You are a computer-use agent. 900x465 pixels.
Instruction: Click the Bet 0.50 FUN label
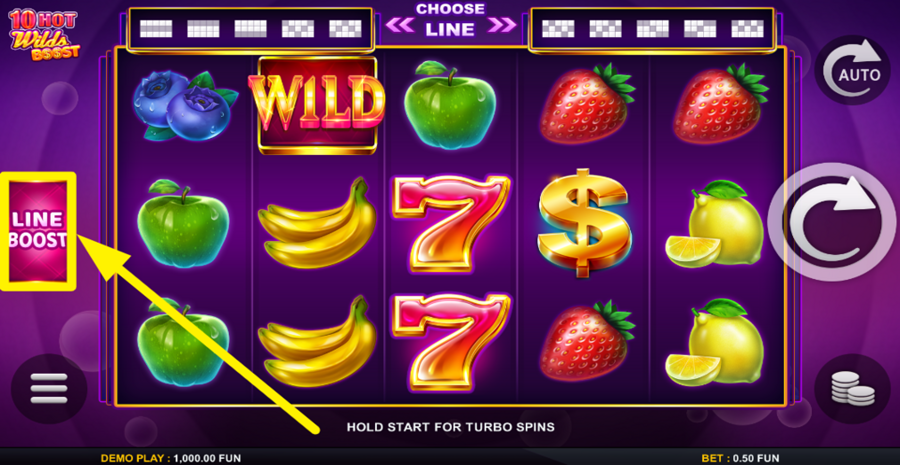740,458
